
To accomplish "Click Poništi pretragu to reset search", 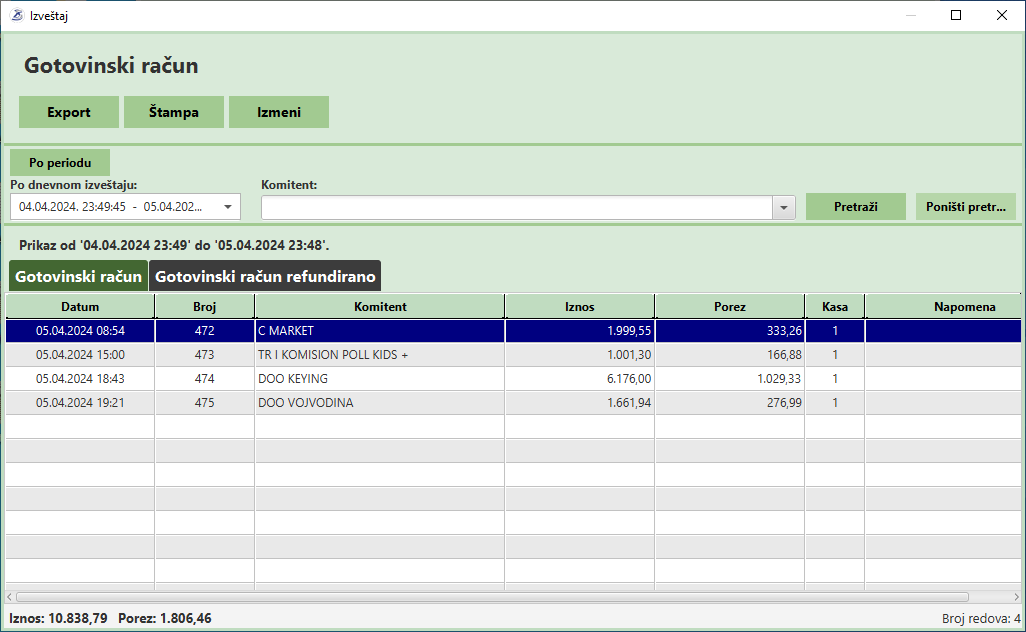I will (x=965, y=206).
